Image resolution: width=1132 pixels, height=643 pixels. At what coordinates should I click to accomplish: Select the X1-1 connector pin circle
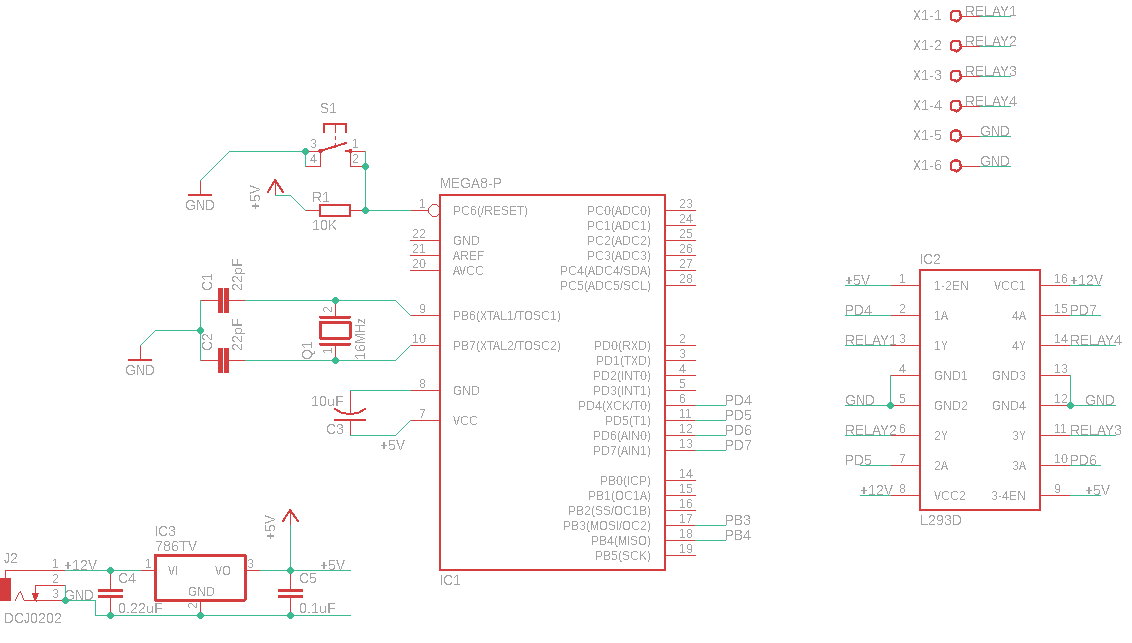click(955, 16)
